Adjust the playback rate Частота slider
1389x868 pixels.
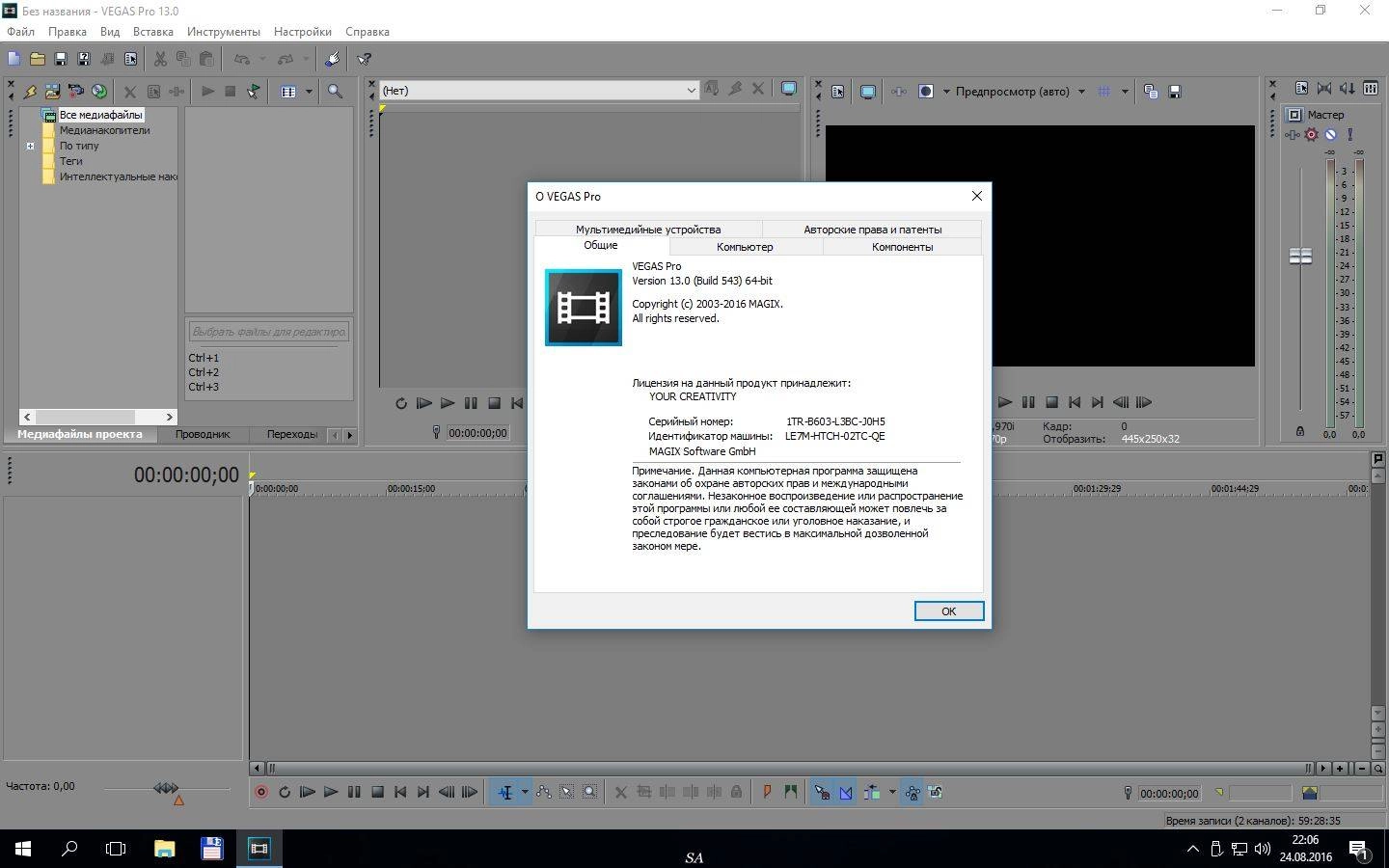(x=166, y=789)
